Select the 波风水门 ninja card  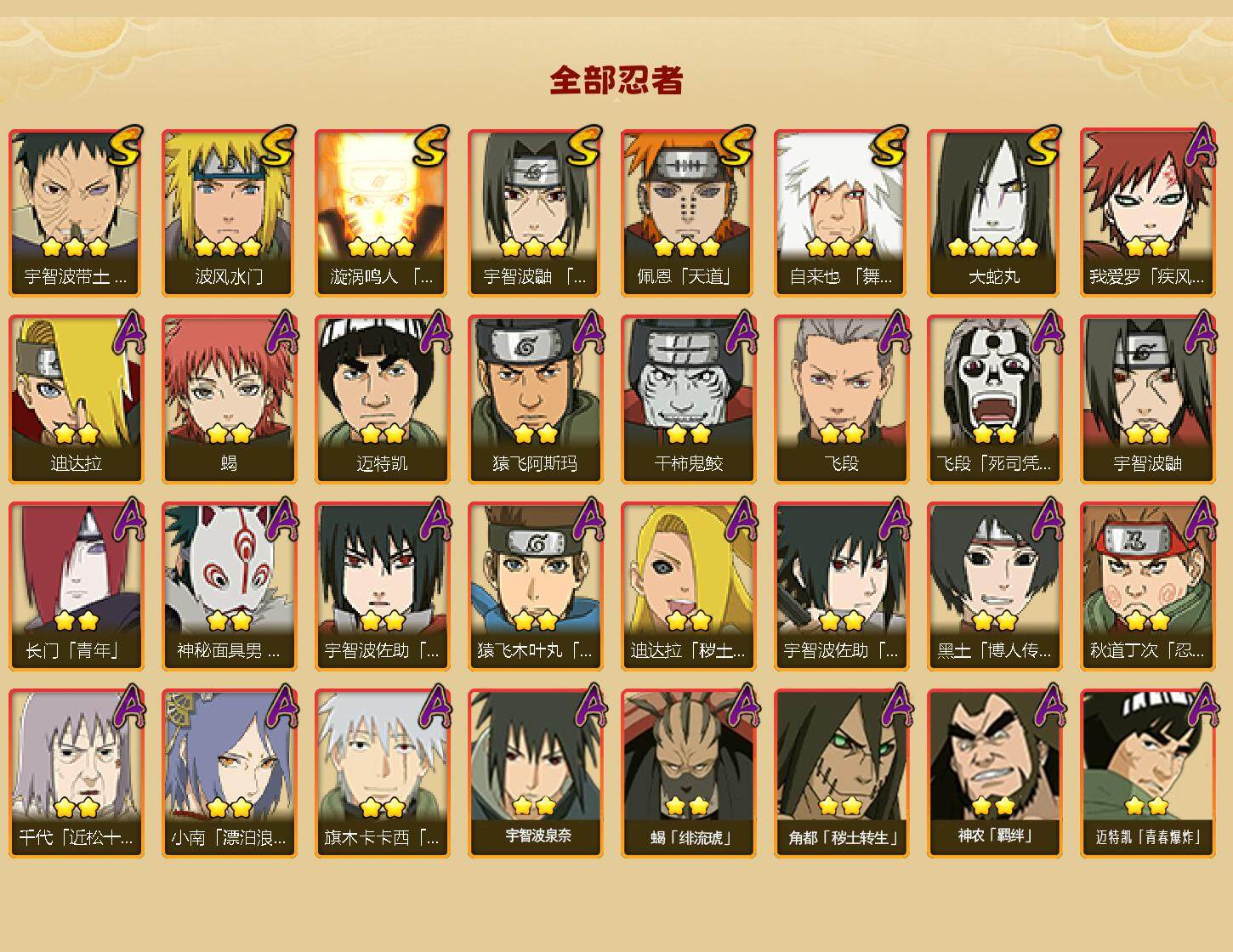tap(229, 212)
